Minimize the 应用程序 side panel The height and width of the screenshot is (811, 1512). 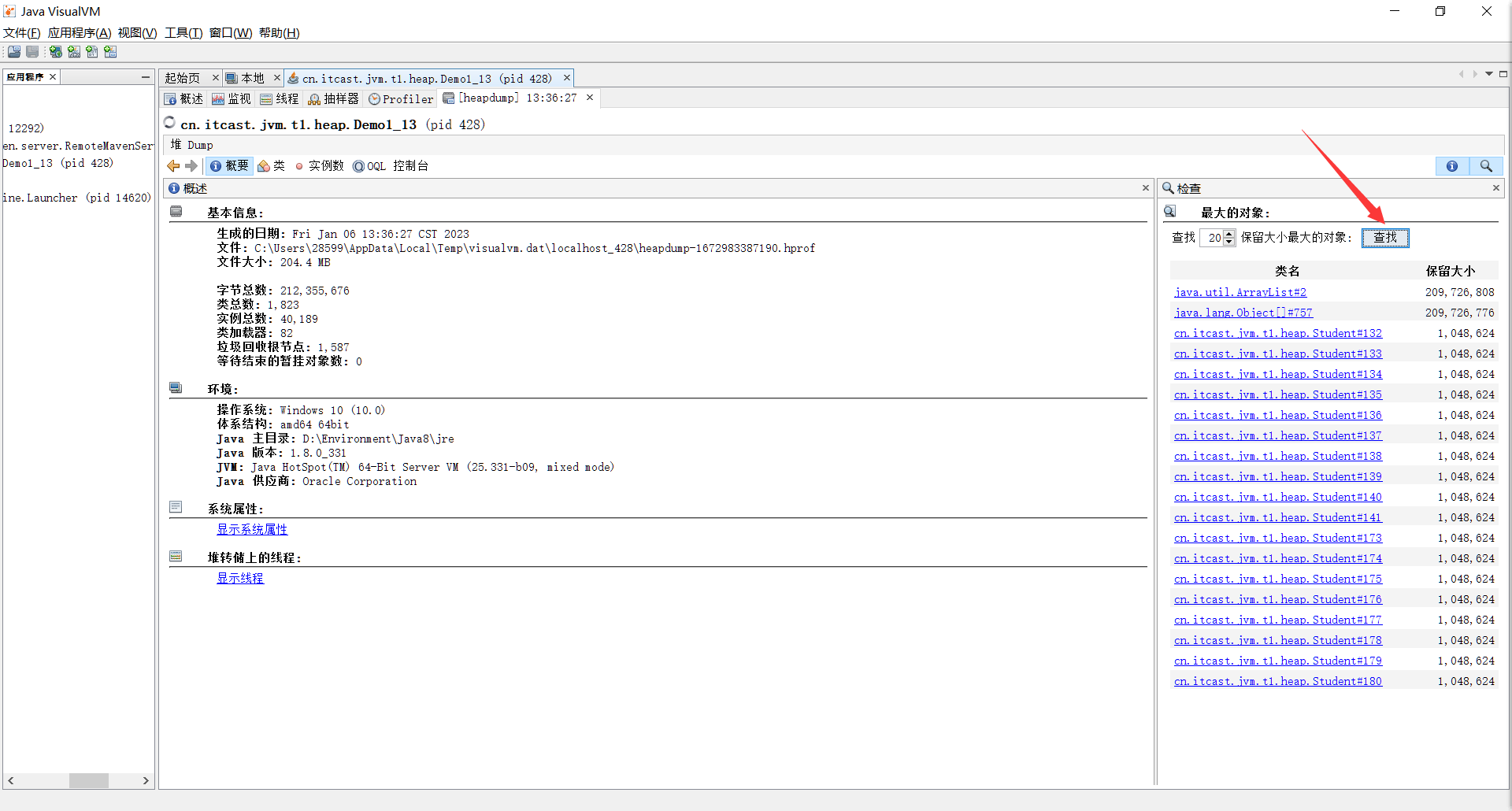146,77
